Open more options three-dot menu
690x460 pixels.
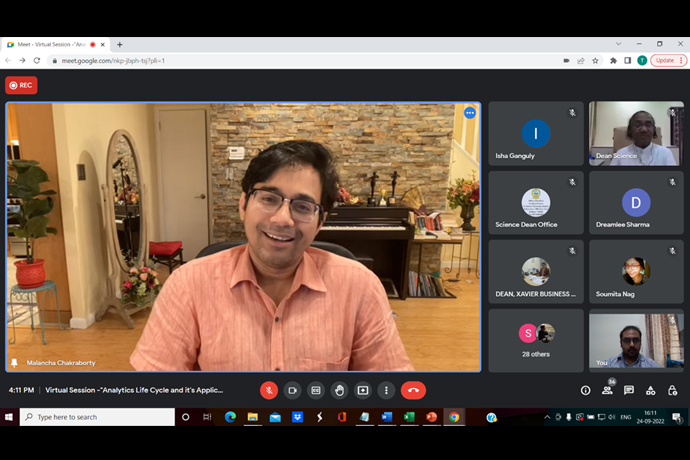[387, 390]
